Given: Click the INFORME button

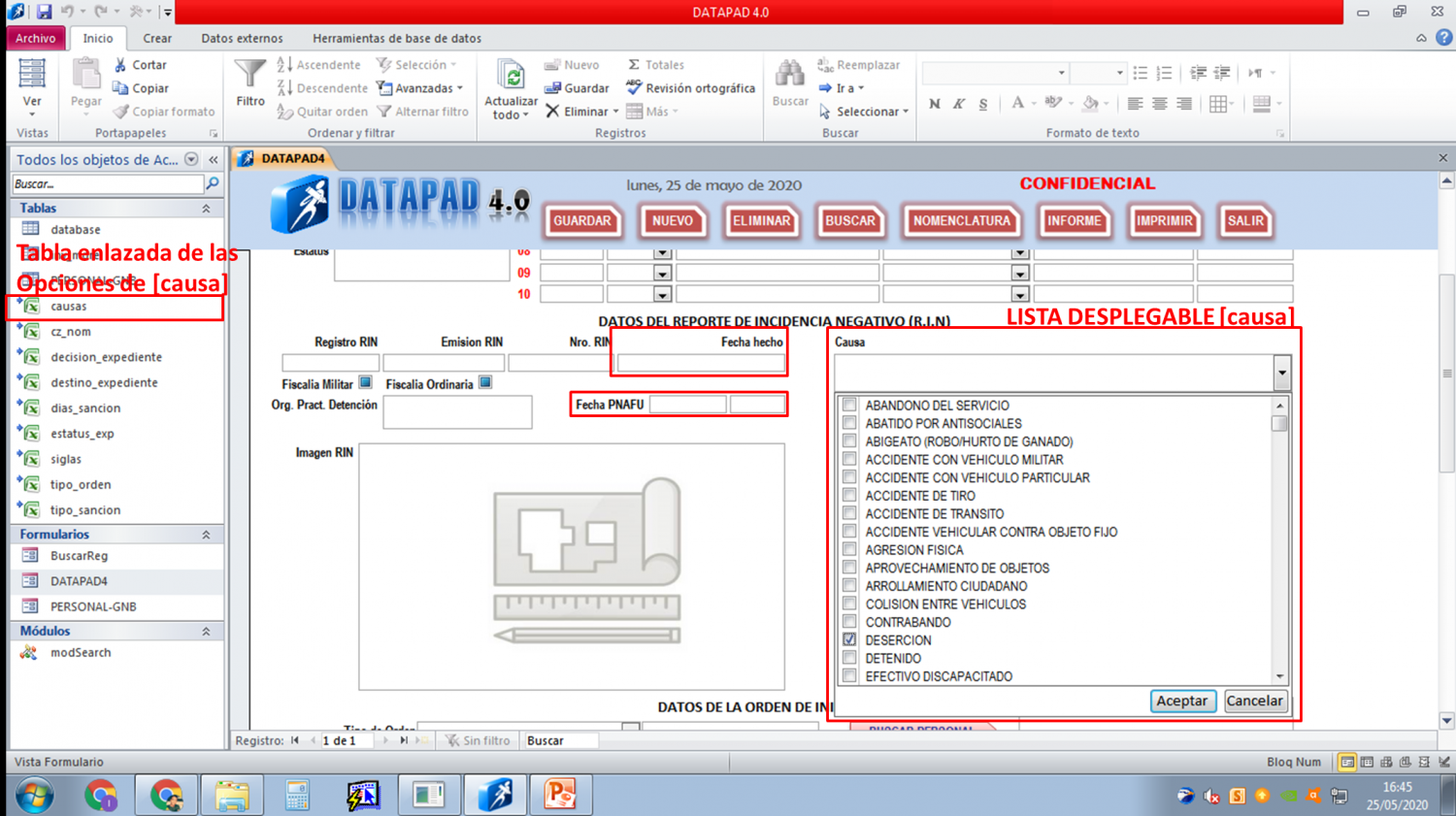Looking at the screenshot, I should pyautogui.click(x=1075, y=221).
